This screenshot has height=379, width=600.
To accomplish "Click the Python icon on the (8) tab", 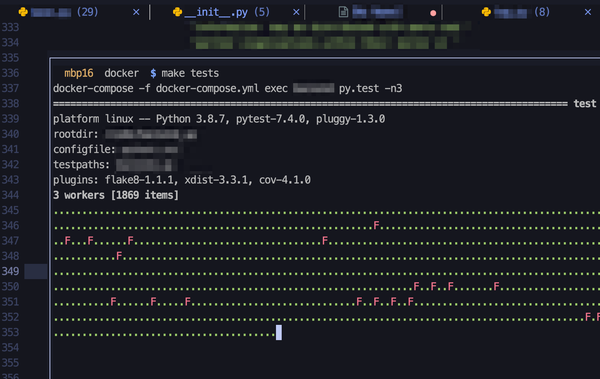I will [486, 12].
